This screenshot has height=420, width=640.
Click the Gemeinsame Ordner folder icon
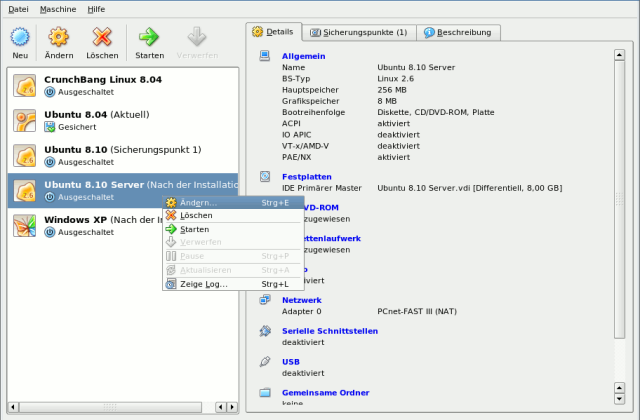[x=265, y=393]
